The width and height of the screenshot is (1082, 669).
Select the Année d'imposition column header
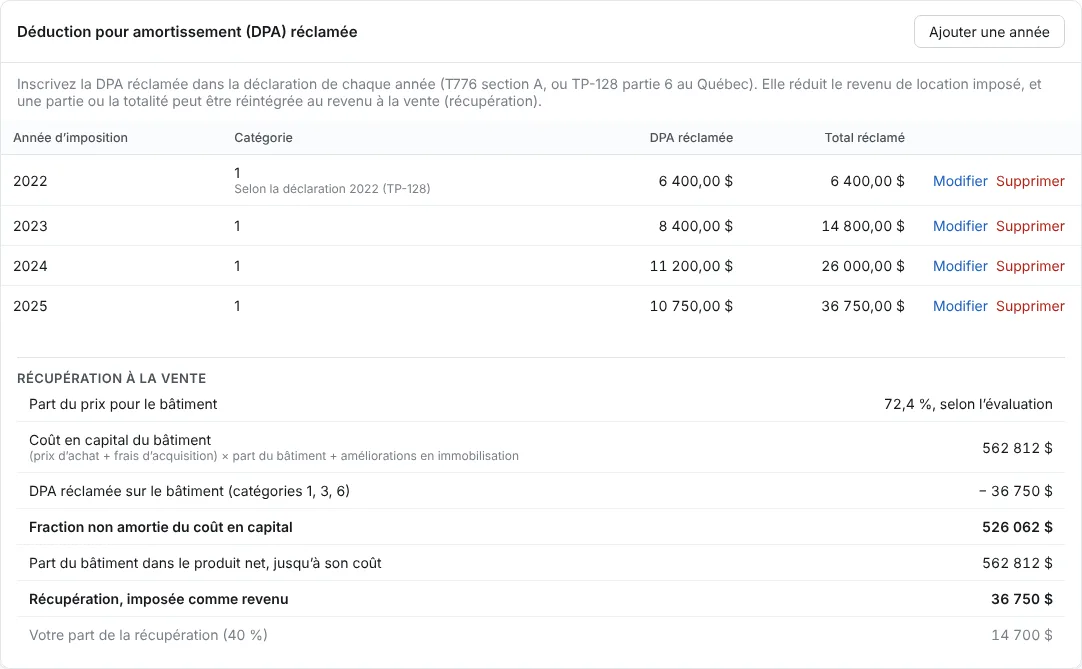(70, 137)
